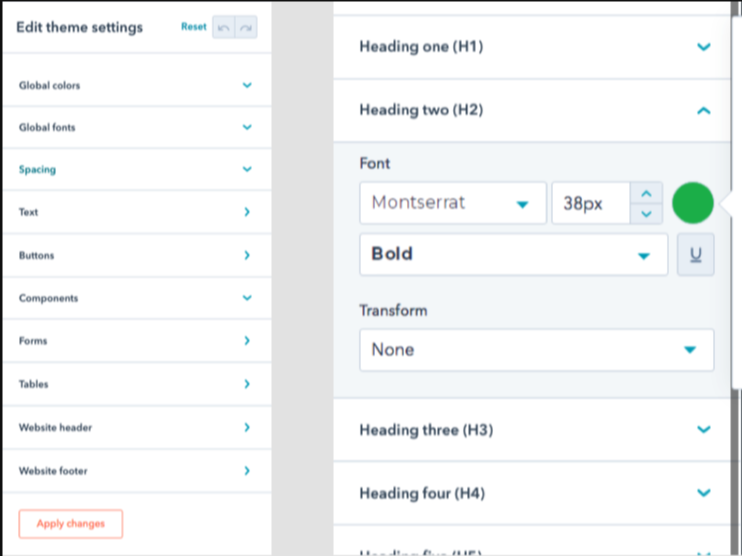This screenshot has height=557, width=742.
Task: Click the undo arrow icon
Action: coord(223,27)
